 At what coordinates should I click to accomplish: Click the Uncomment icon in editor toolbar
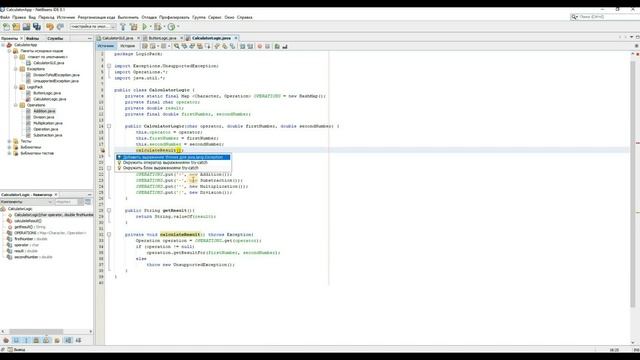pos(285,47)
